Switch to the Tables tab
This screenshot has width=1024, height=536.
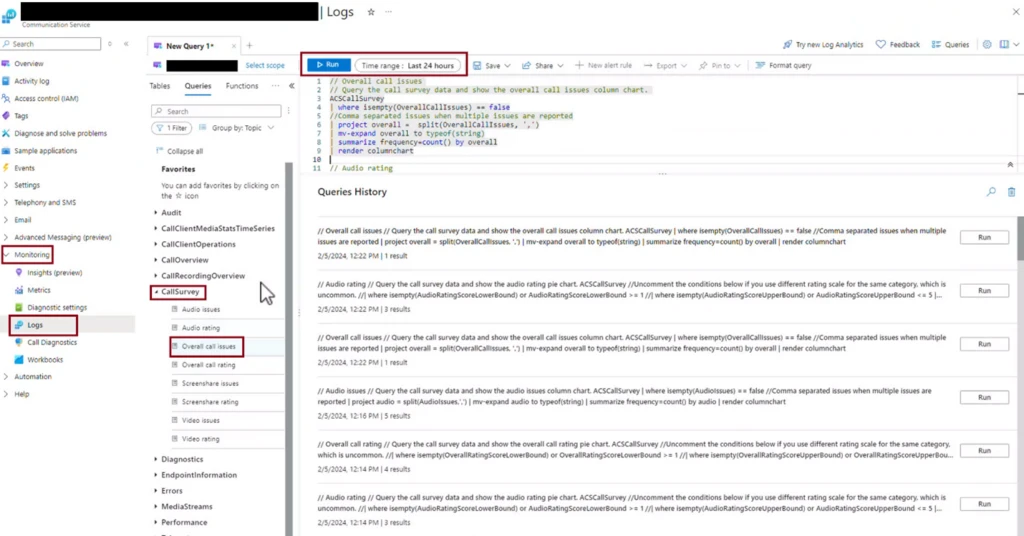pyautogui.click(x=159, y=86)
